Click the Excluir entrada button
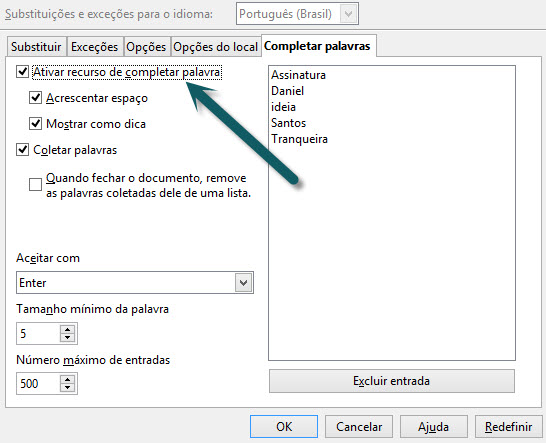Image resolution: width=546 pixels, height=443 pixels. 392,381
